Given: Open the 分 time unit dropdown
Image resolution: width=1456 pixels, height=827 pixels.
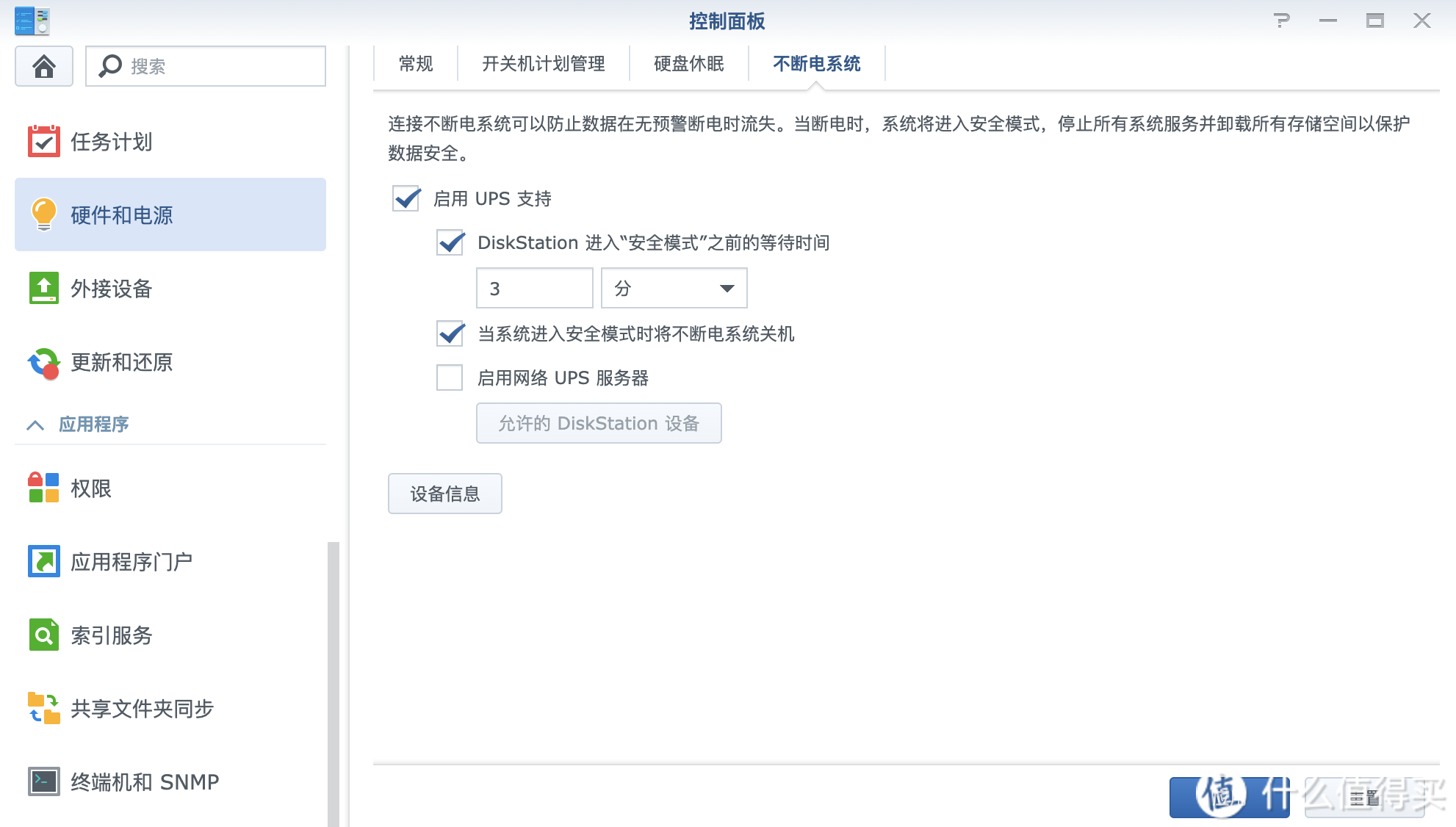Looking at the screenshot, I should [674, 288].
